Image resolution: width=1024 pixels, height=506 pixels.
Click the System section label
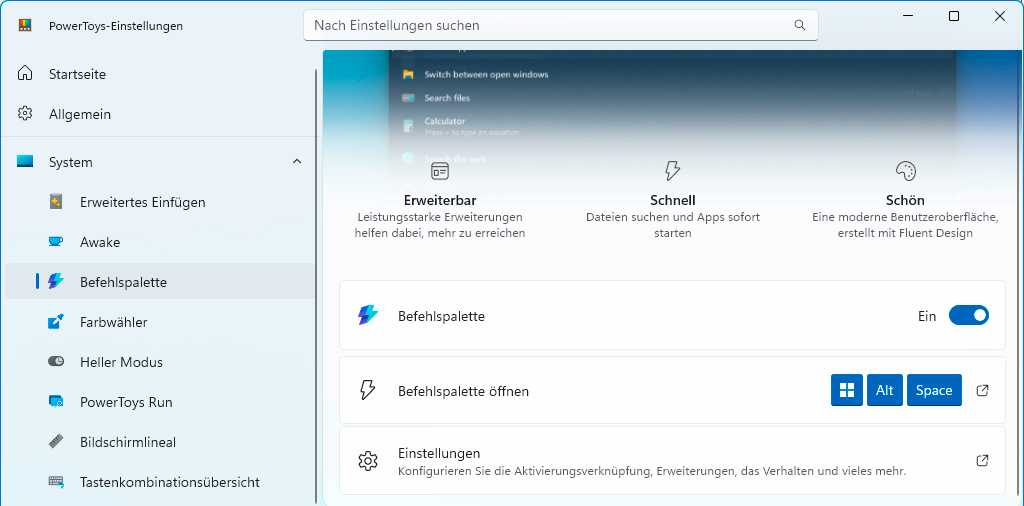[x=71, y=162]
